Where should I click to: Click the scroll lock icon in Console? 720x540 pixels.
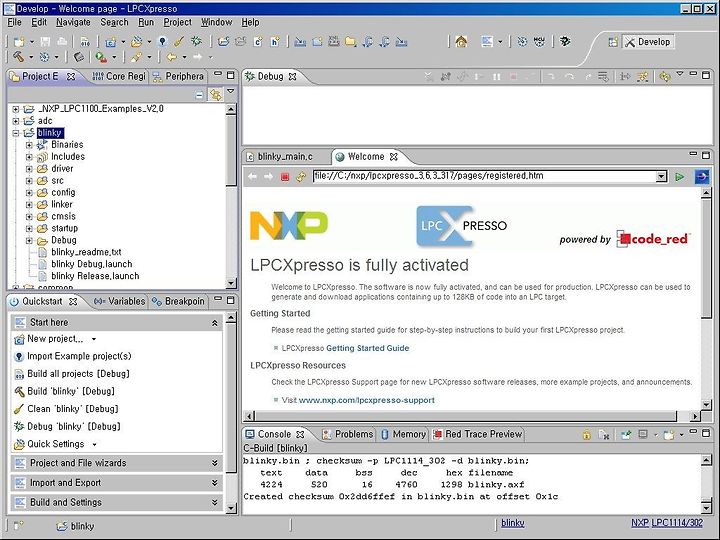(x=586, y=434)
